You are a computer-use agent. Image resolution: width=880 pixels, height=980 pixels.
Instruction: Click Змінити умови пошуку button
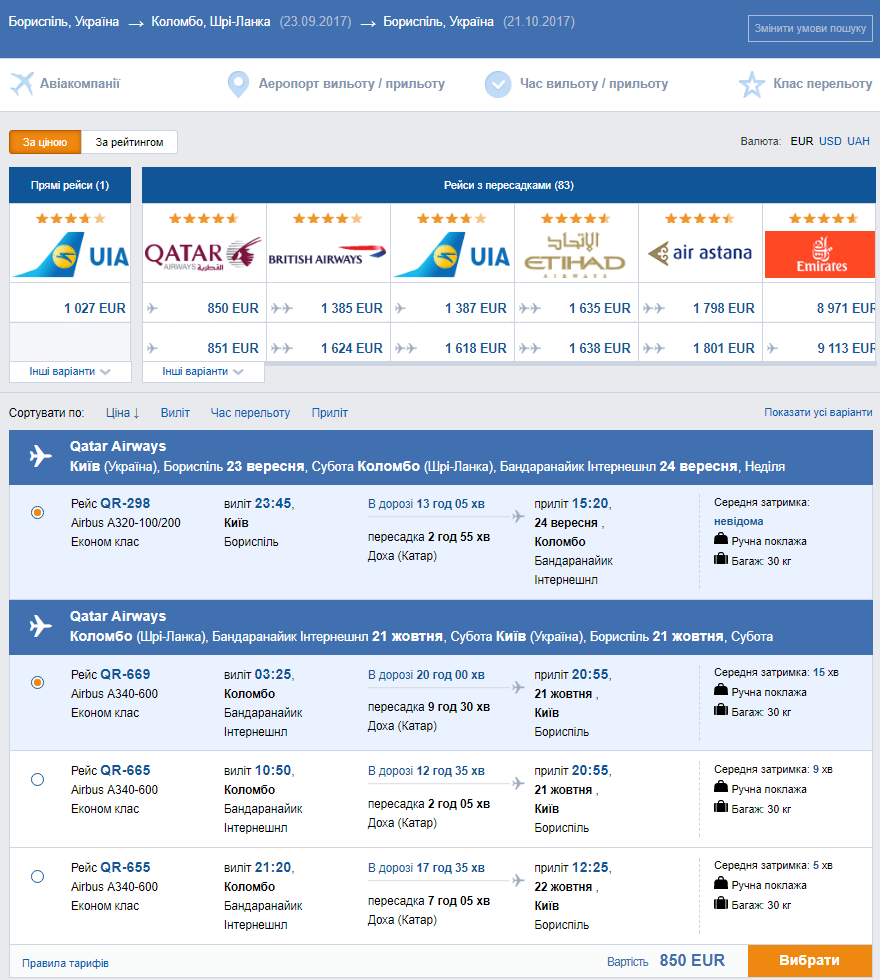810,28
